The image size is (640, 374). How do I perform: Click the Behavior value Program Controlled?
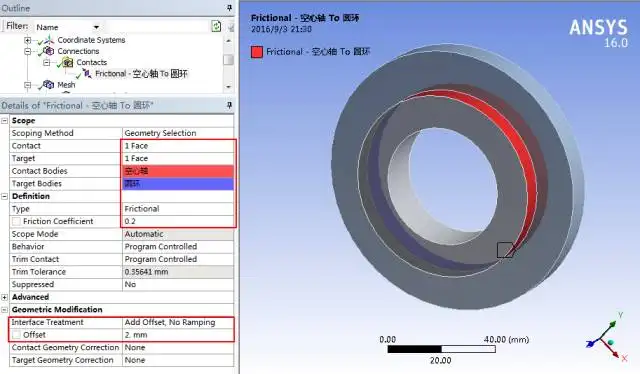[178, 247]
